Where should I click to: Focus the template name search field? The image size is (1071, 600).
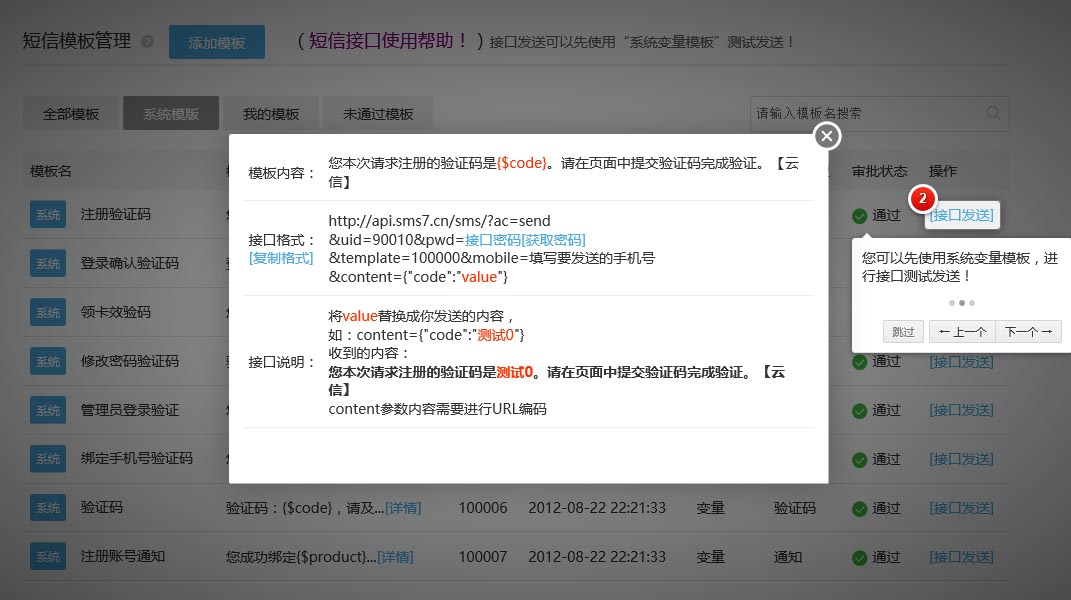pos(866,113)
